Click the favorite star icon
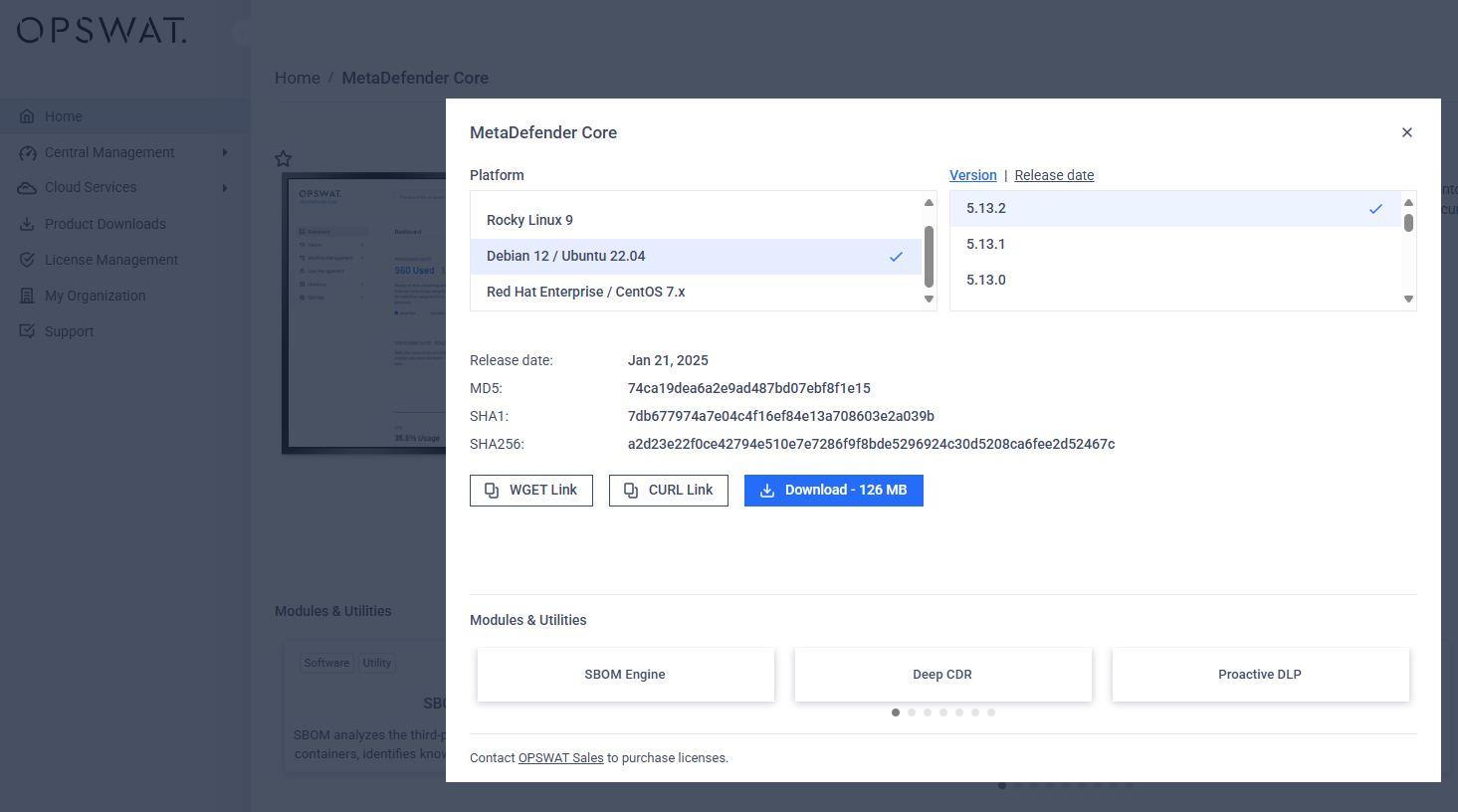This screenshot has width=1458, height=812. click(x=284, y=158)
